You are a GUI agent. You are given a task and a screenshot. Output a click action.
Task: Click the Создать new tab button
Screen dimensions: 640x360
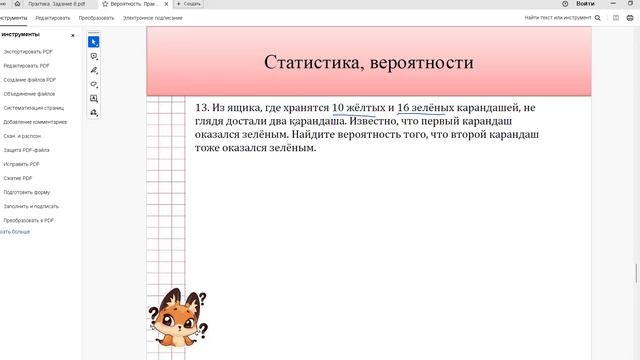189,4
